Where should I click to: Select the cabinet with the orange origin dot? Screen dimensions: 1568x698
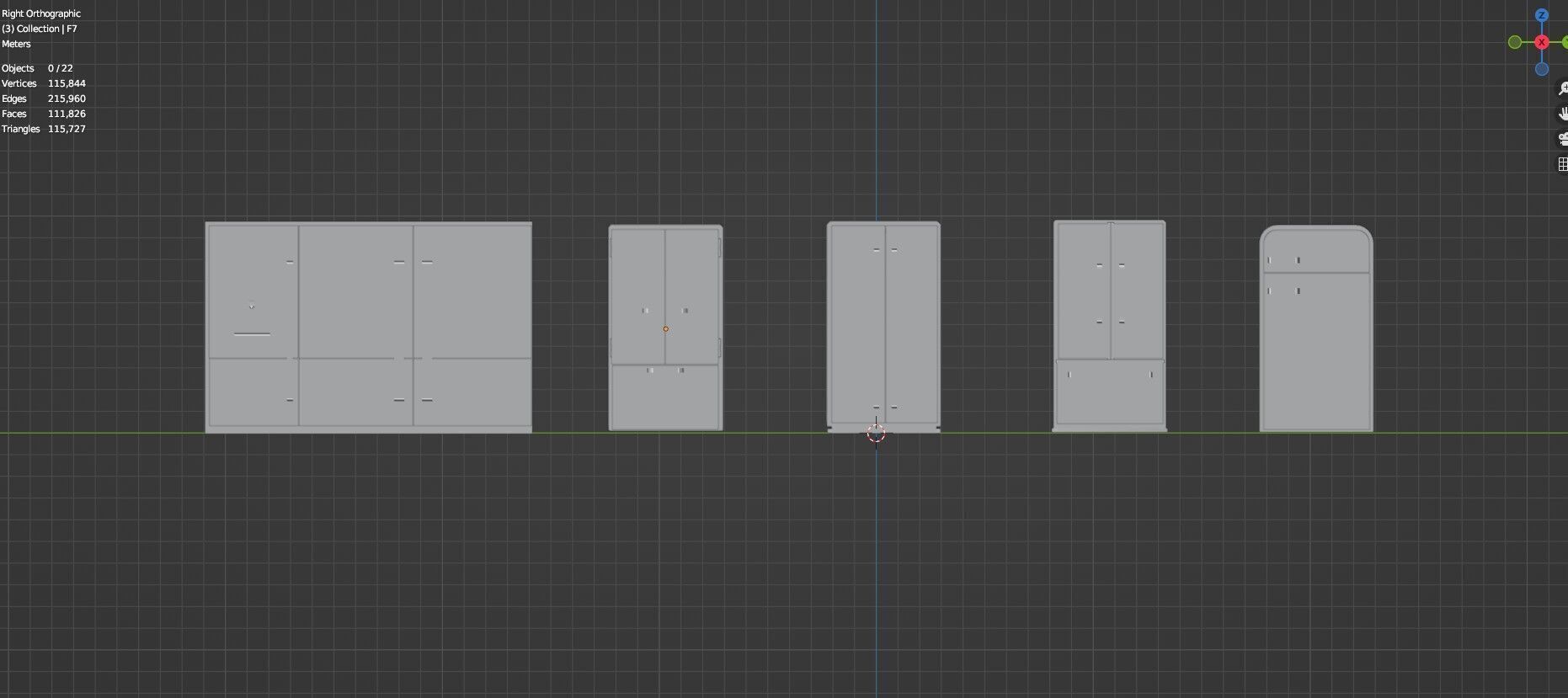665,328
